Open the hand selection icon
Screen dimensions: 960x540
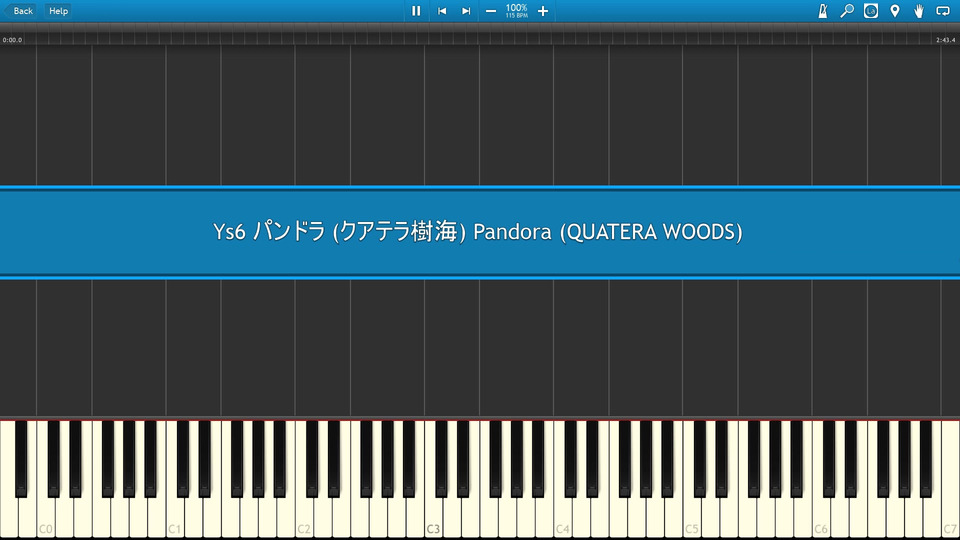coord(919,11)
